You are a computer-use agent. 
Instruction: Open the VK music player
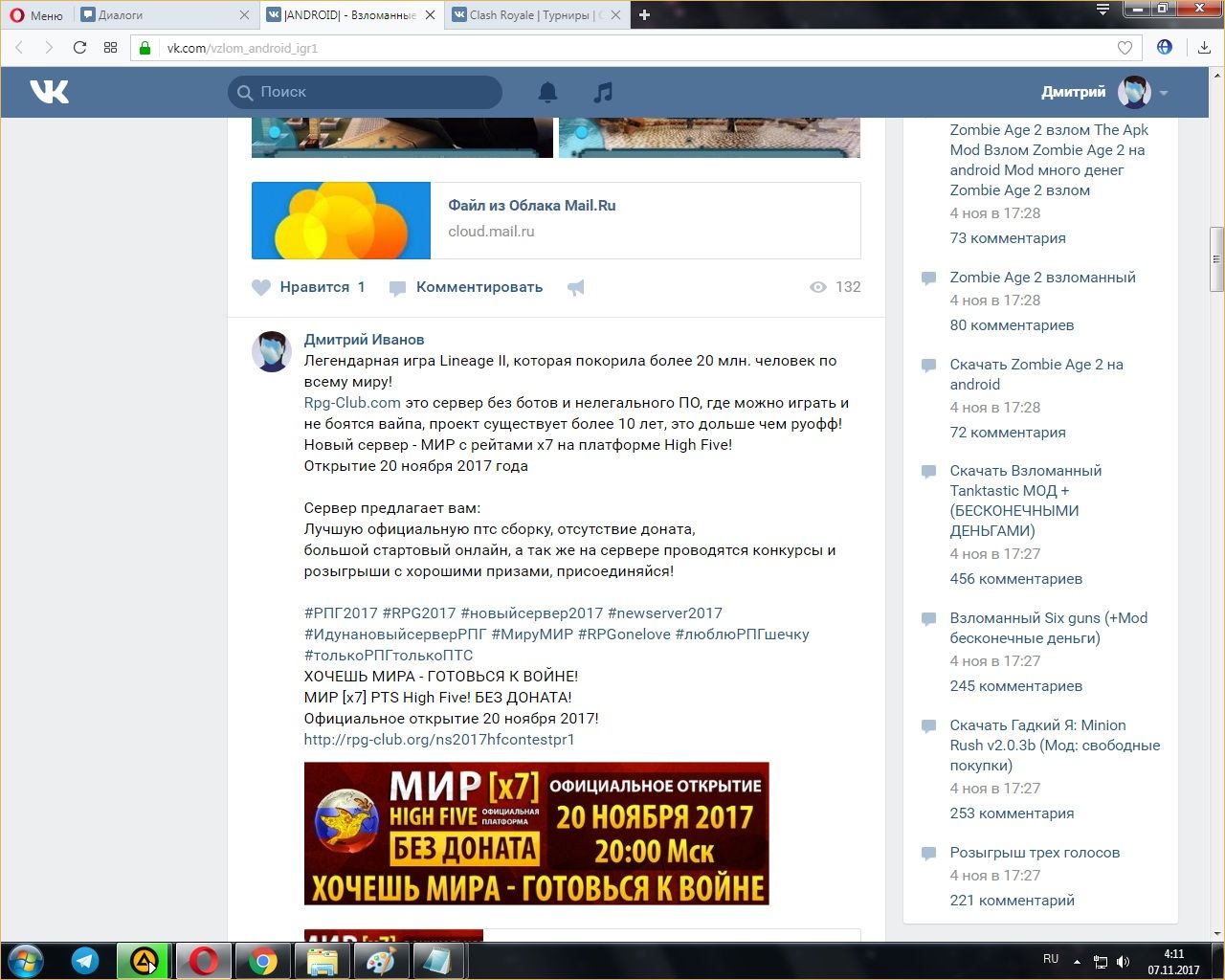(x=602, y=92)
